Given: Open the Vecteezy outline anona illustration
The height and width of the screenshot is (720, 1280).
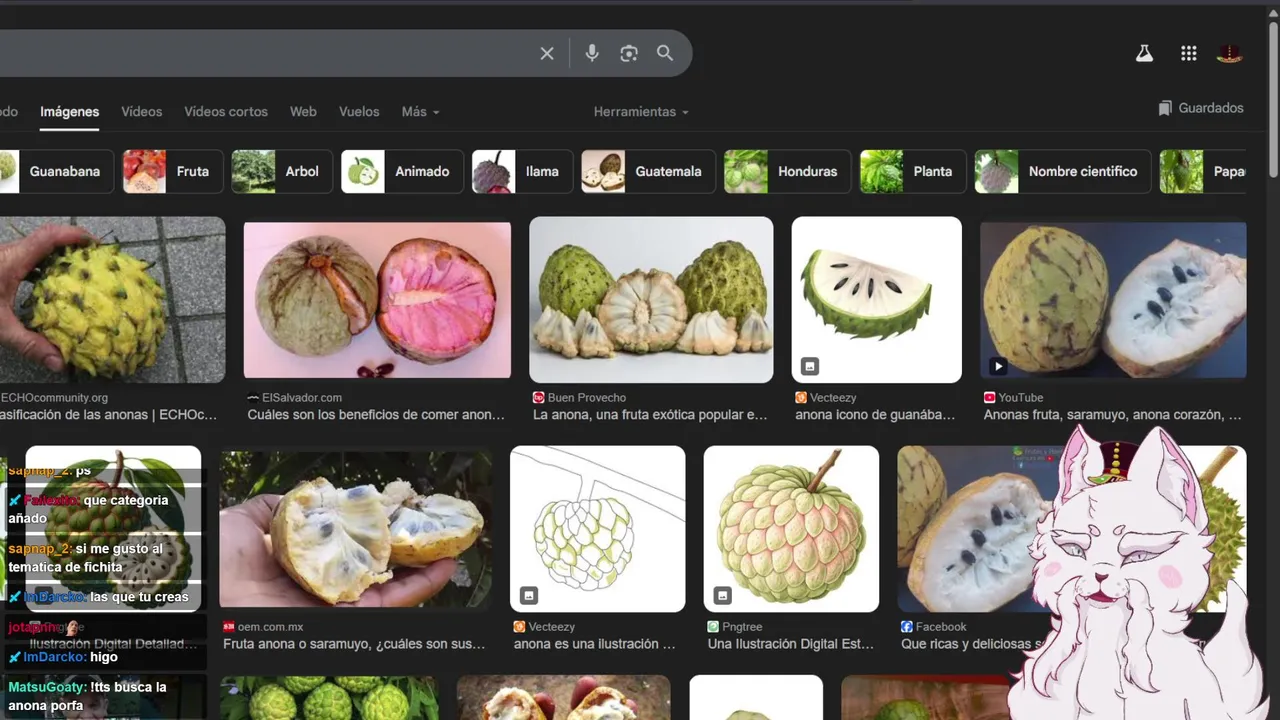Looking at the screenshot, I should pos(598,529).
